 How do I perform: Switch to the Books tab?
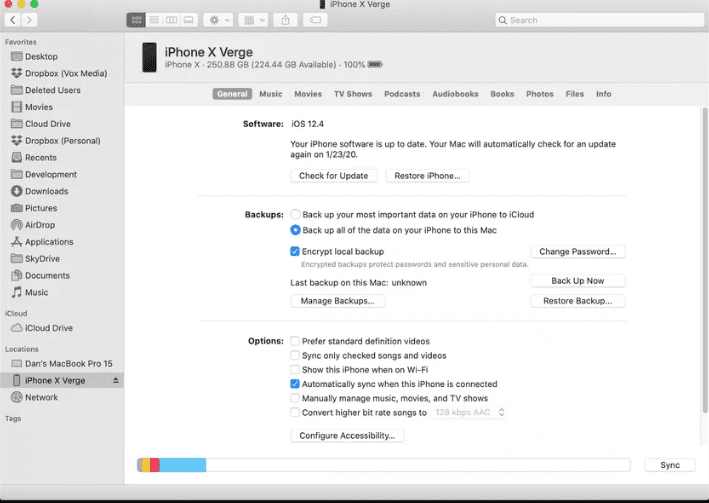click(x=502, y=94)
